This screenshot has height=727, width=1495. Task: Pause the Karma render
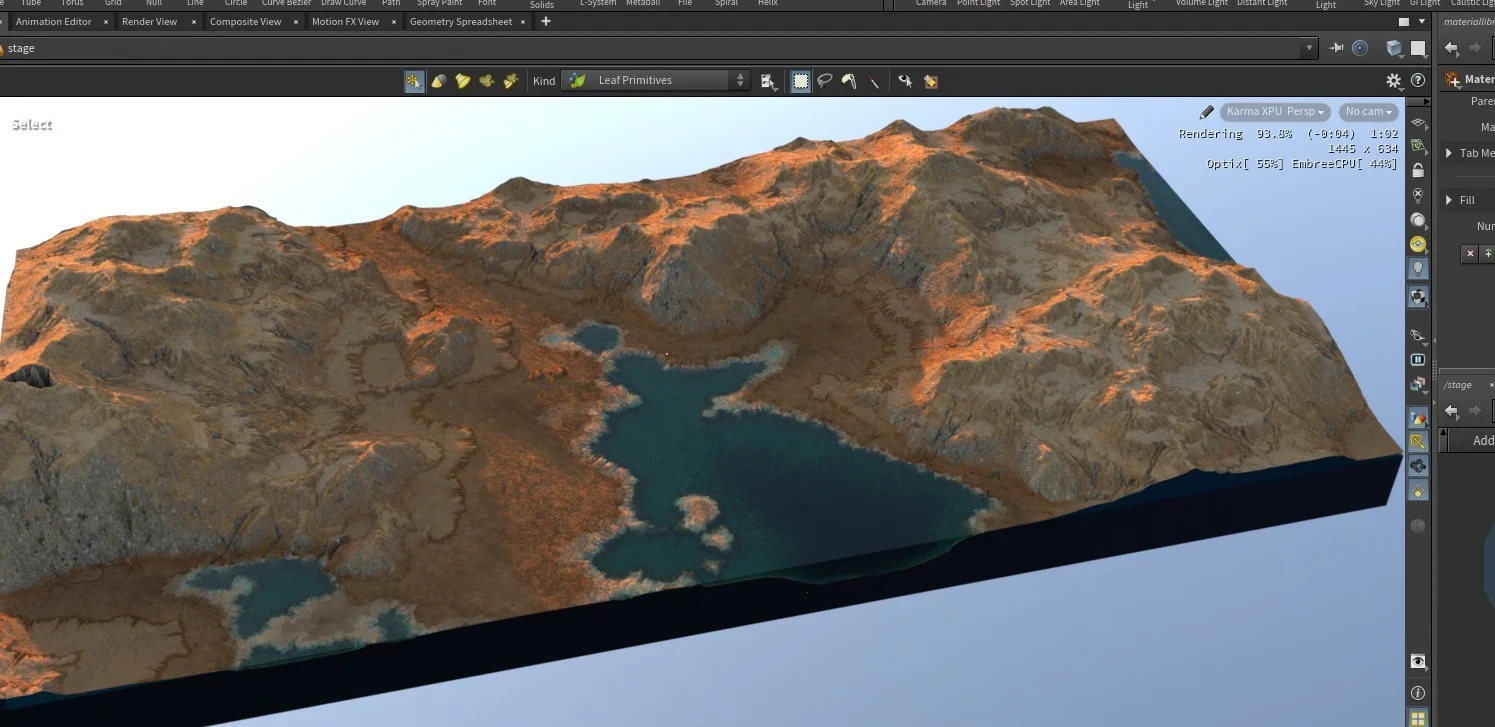tap(1418, 360)
